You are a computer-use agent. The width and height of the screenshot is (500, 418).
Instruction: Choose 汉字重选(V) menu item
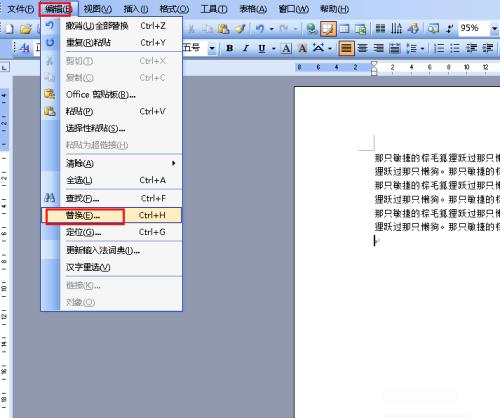tap(112, 267)
